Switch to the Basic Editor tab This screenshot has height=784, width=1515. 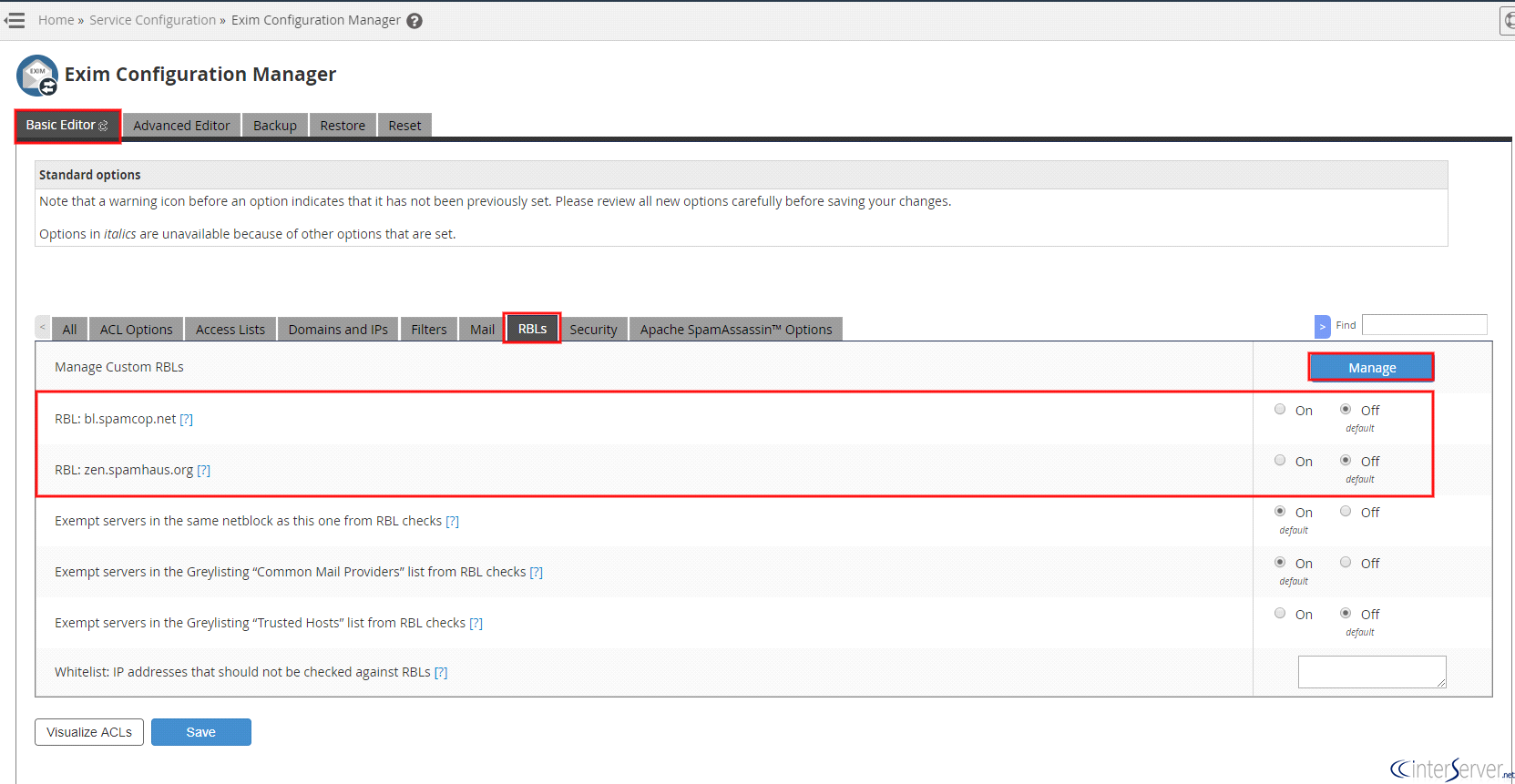pyautogui.click(x=67, y=125)
